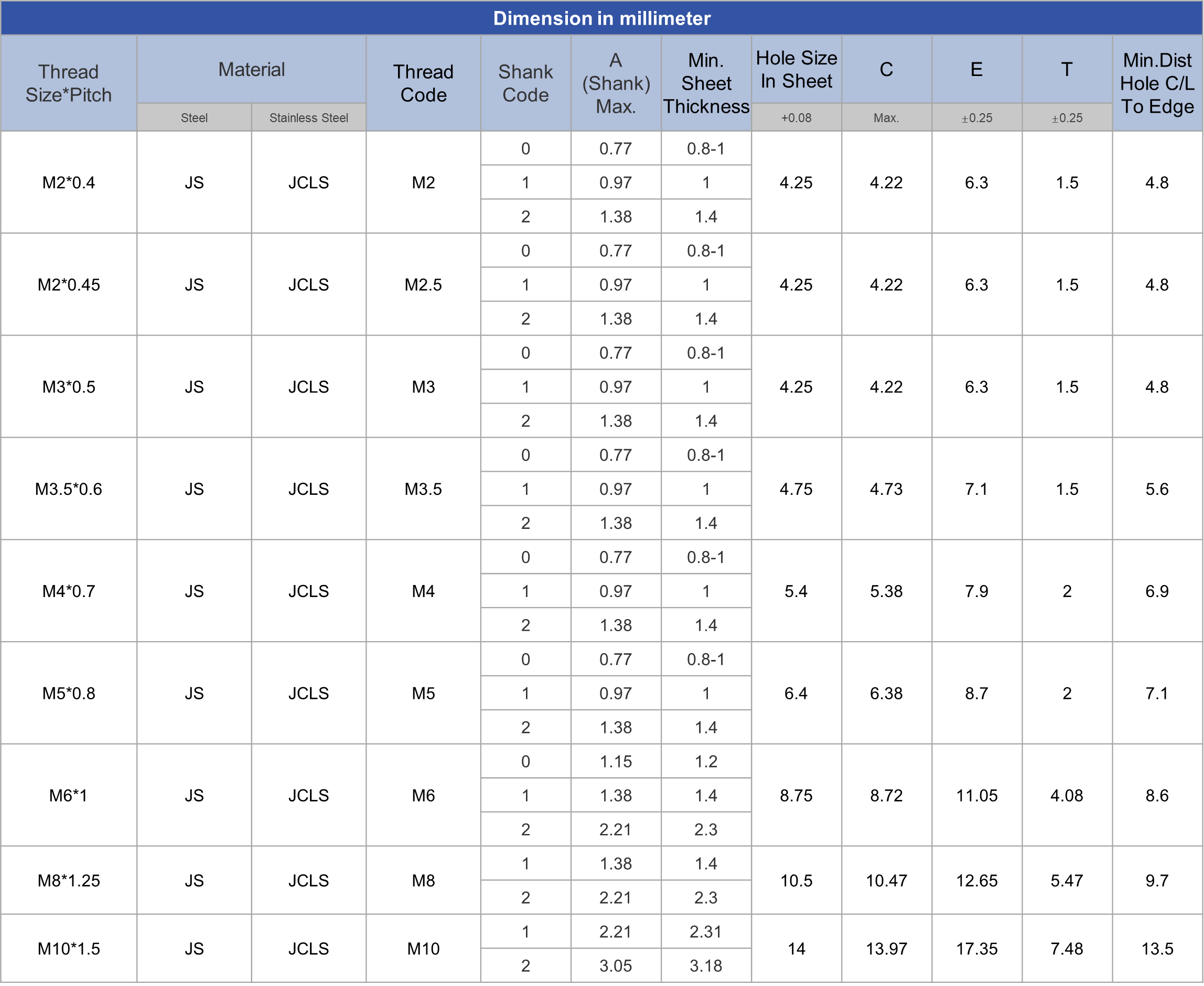Select the Hole Size In Sheet header
Viewport: 1204px width, 986px height.
coord(796,69)
